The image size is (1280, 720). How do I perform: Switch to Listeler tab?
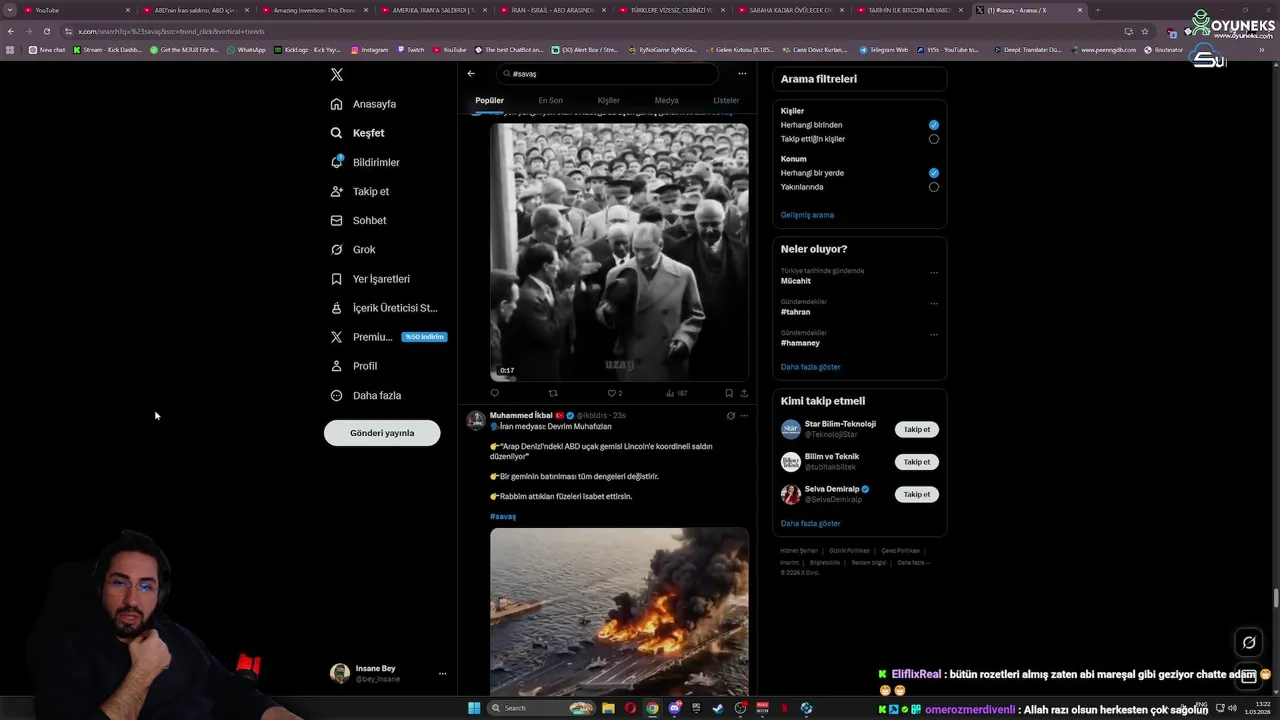726,100
